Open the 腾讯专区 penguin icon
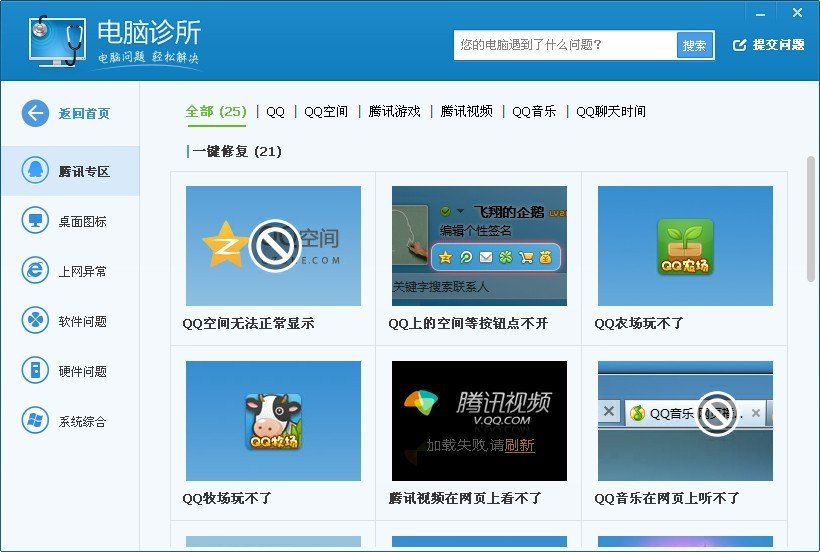 35,170
